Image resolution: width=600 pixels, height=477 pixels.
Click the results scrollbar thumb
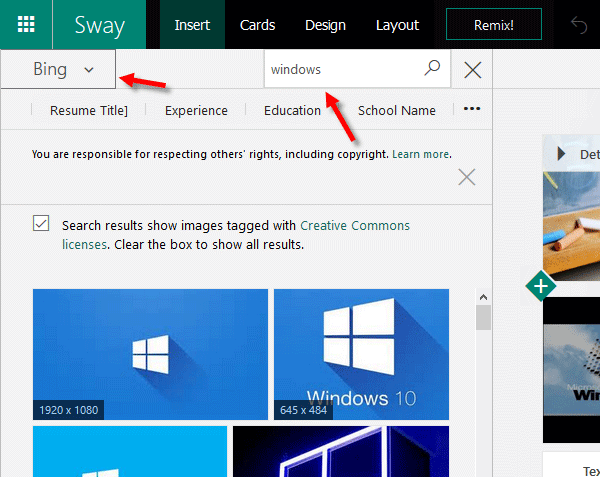(483, 317)
